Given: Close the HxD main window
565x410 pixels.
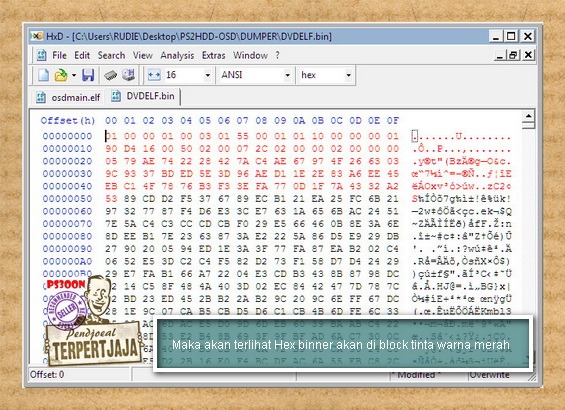Looking at the screenshot, I should click(528, 36).
